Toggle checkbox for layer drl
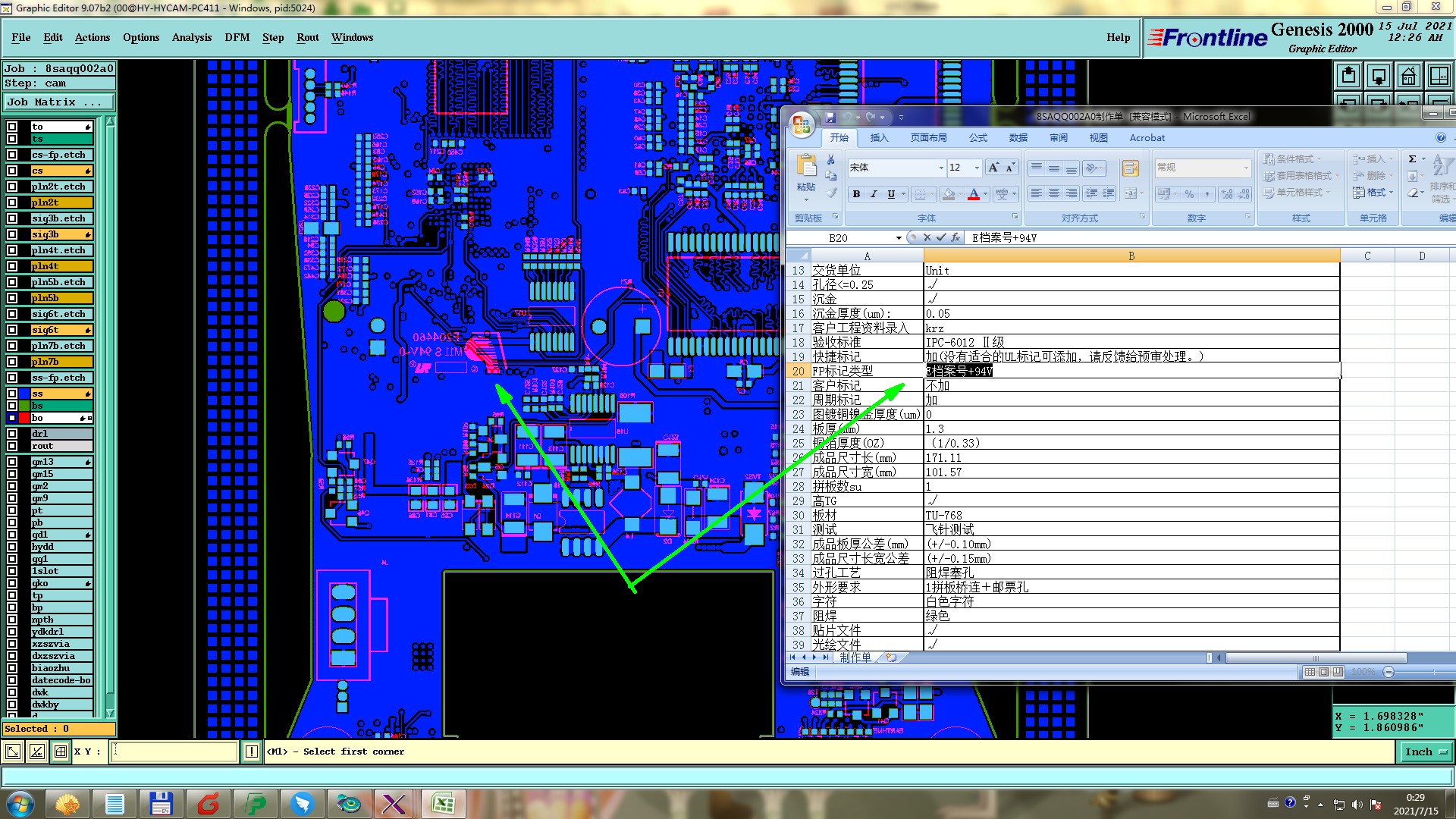This screenshot has height=819, width=1456. point(12,434)
